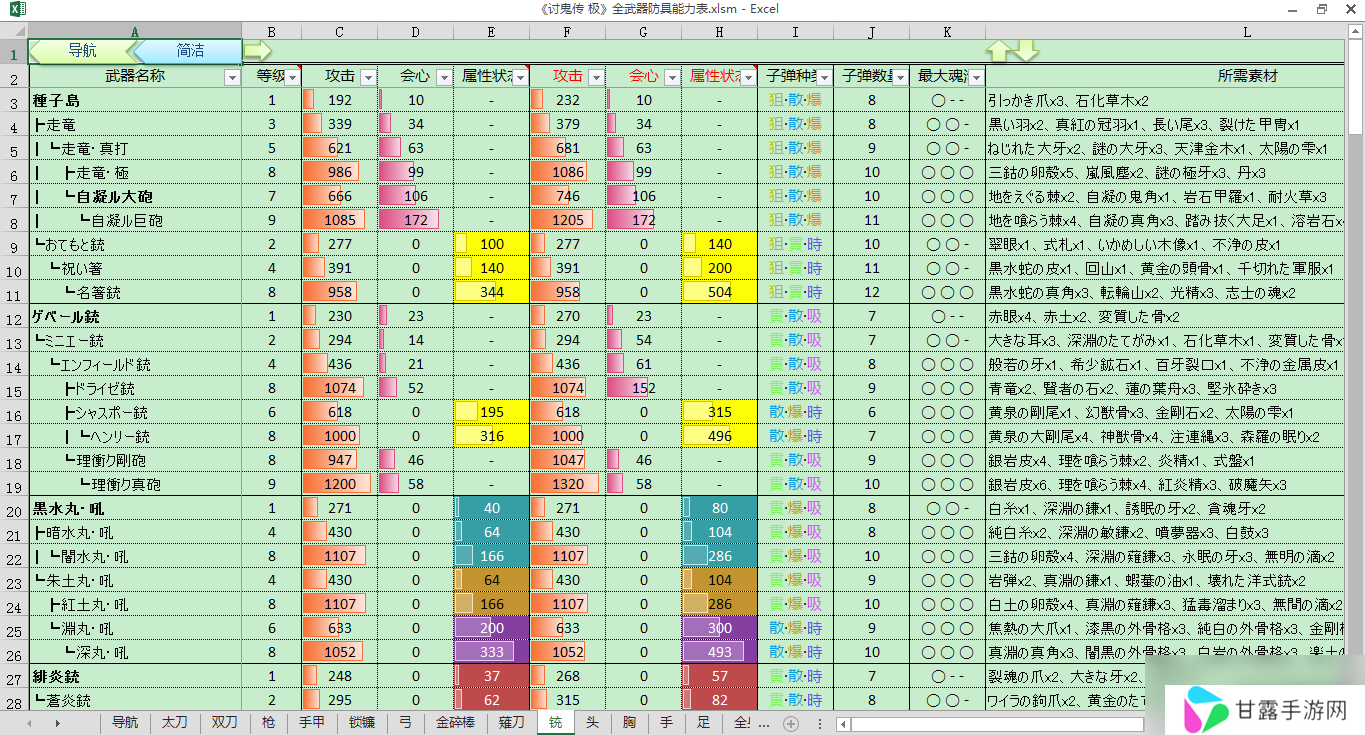Image resolution: width=1365 pixels, height=735 pixels.
Task: Select the red 1320 attack cell
Action: click(568, 484)
